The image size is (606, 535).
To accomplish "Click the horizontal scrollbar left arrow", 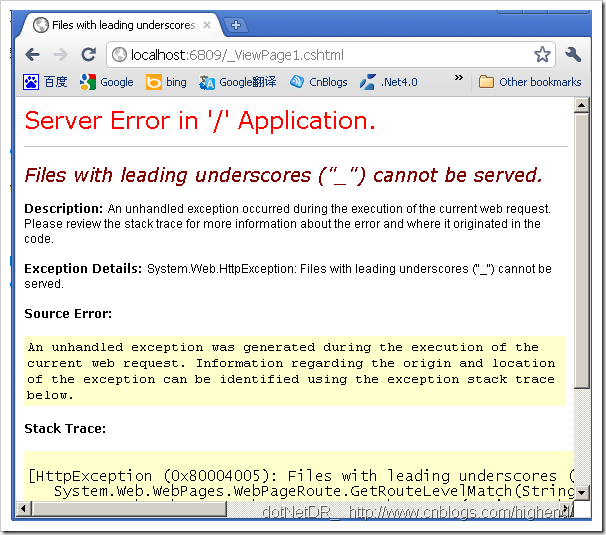I will coord(24,508).
